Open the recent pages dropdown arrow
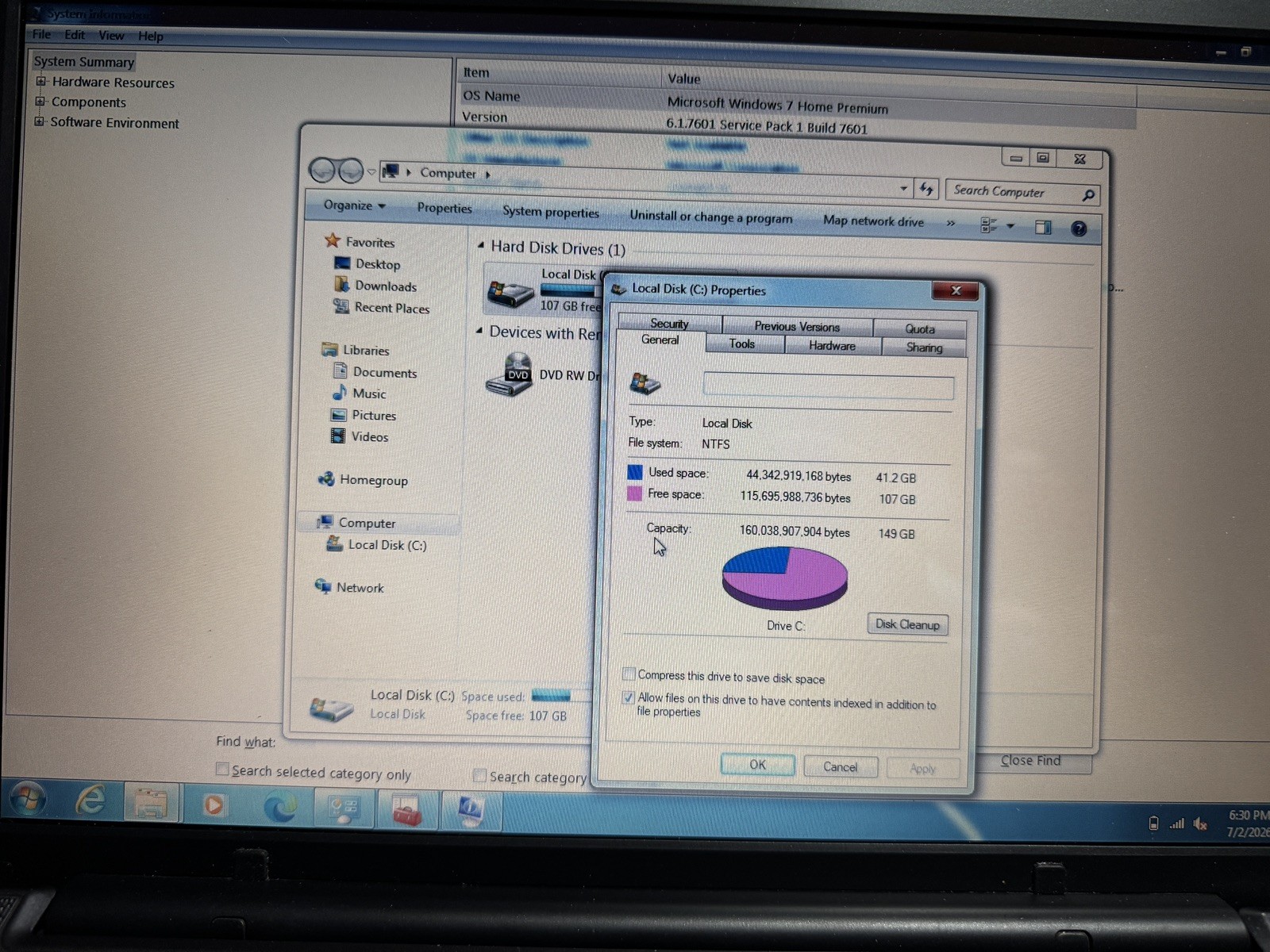The height and width of the screenshot is (952, 1270). click(x=371, y=171)
